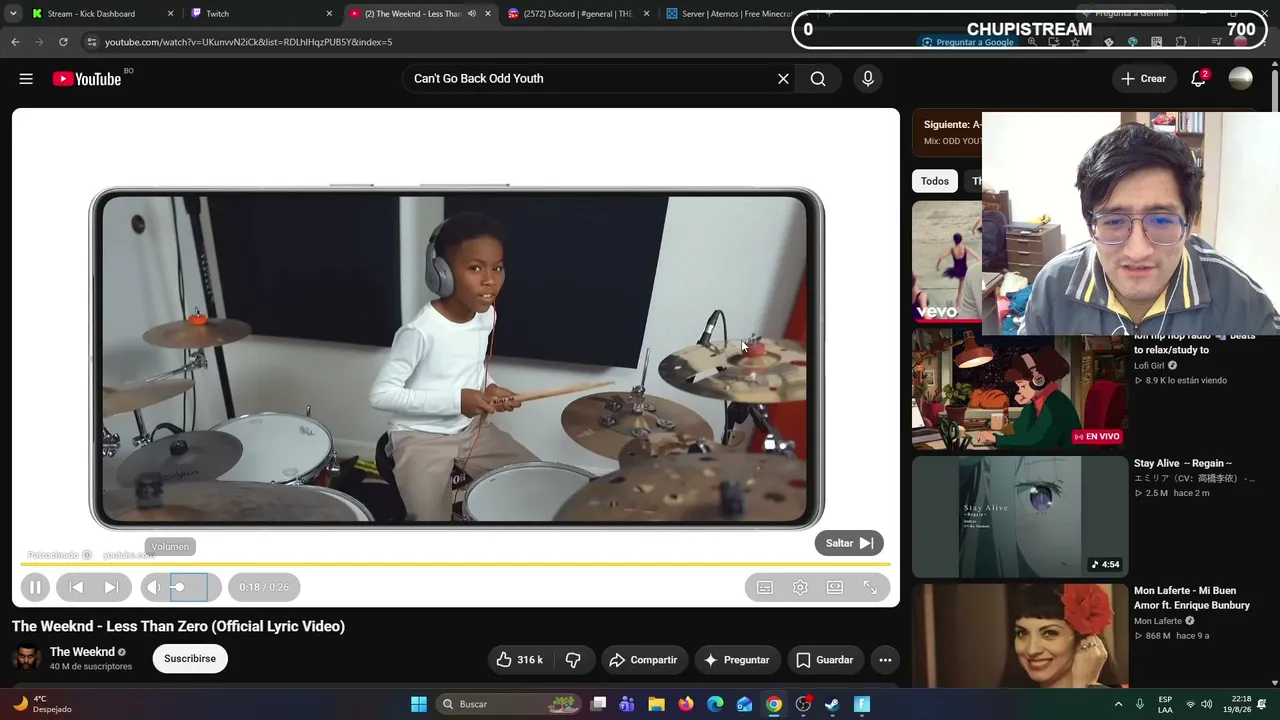Pause the video
Image resolution: width=1280 pixels, height=720 pixels.
click(x=34, y=587)
